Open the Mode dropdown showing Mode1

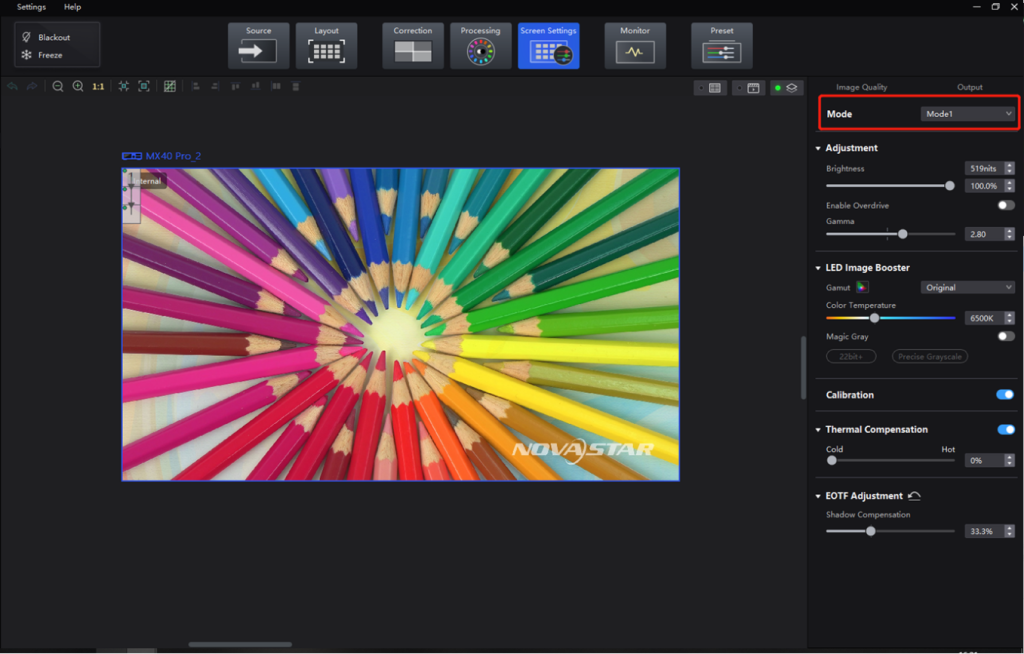point(967,114)
